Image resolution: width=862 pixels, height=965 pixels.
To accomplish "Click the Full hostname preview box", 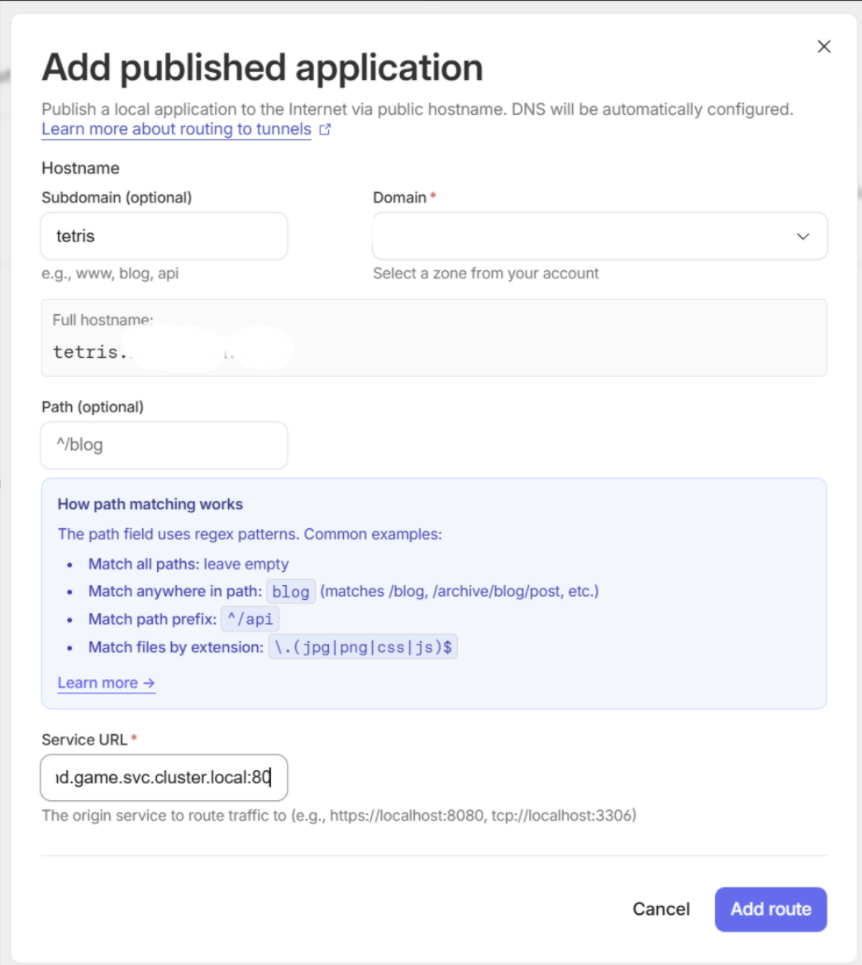I will click(433, 338).
